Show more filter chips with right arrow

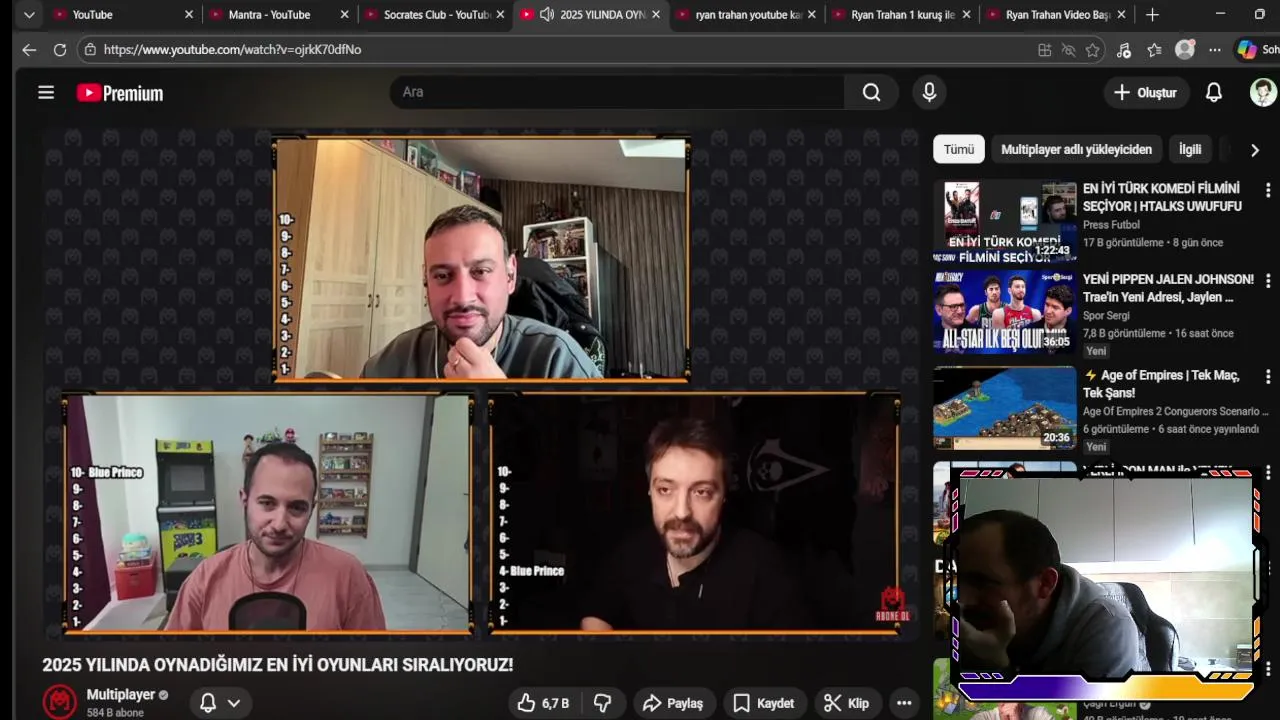(x=1254, y=150)
